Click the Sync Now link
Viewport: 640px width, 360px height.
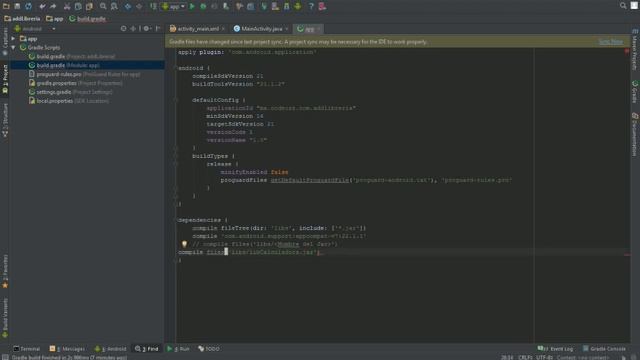click(611, 42)
